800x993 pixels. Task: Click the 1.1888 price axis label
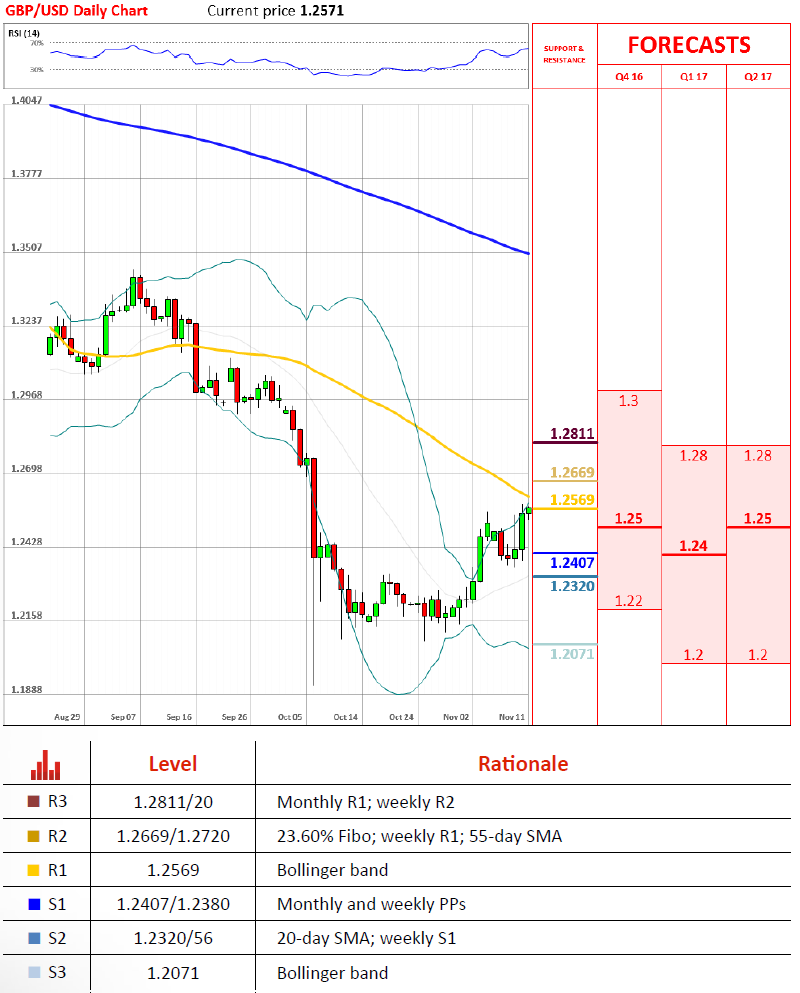(27, 690)
